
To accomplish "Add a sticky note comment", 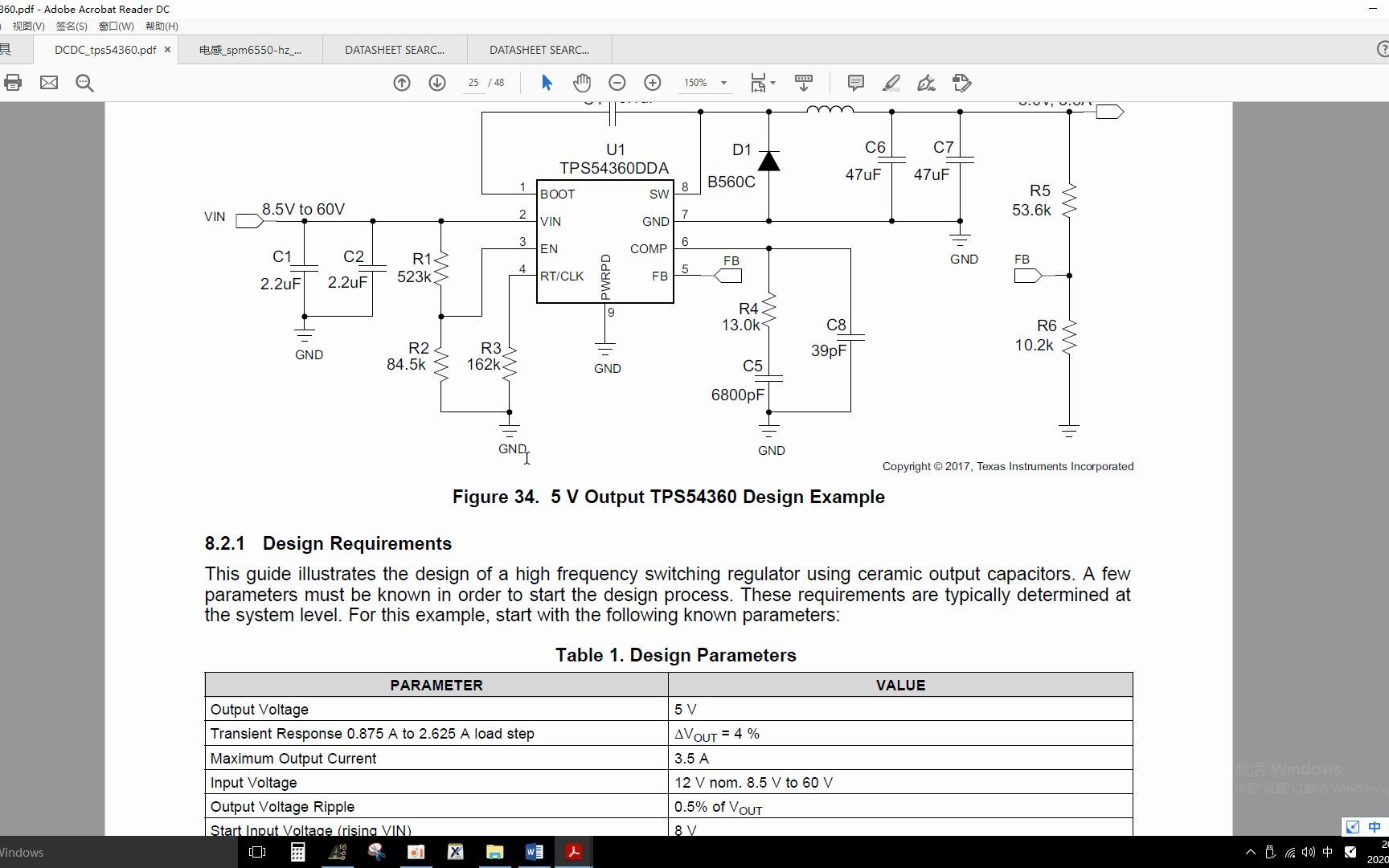I will pos(856,83).
